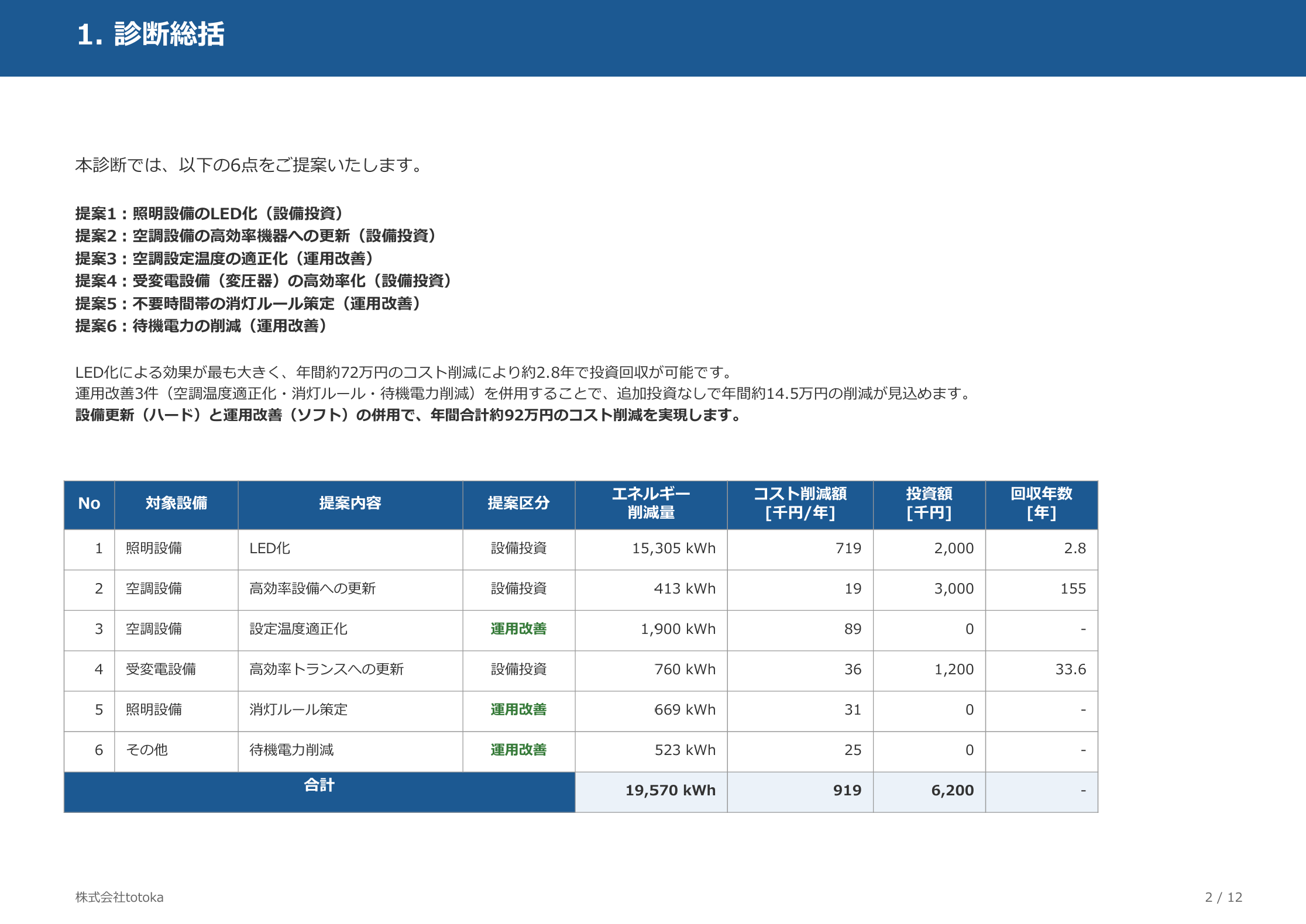Viewport: 1306px width, 924px height.
Task: Click the '合計' total row label
Action: coord(319,792)
